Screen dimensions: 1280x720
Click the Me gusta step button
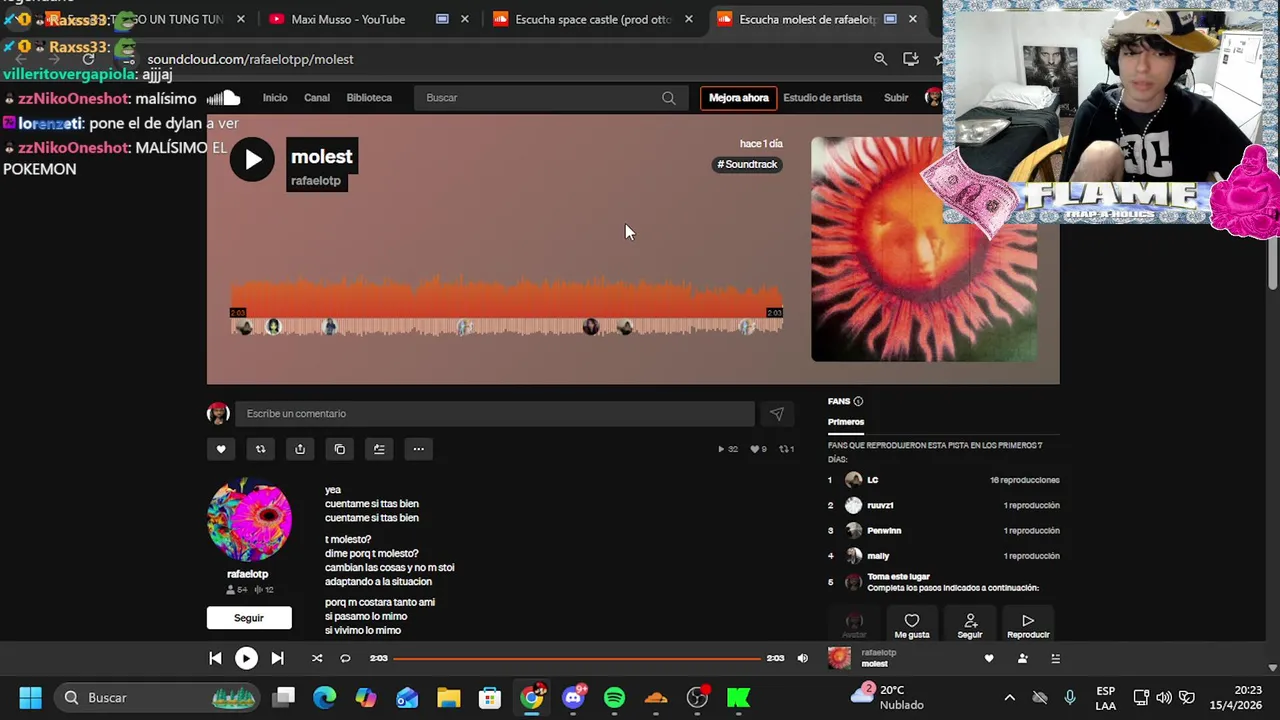(912, 626)
